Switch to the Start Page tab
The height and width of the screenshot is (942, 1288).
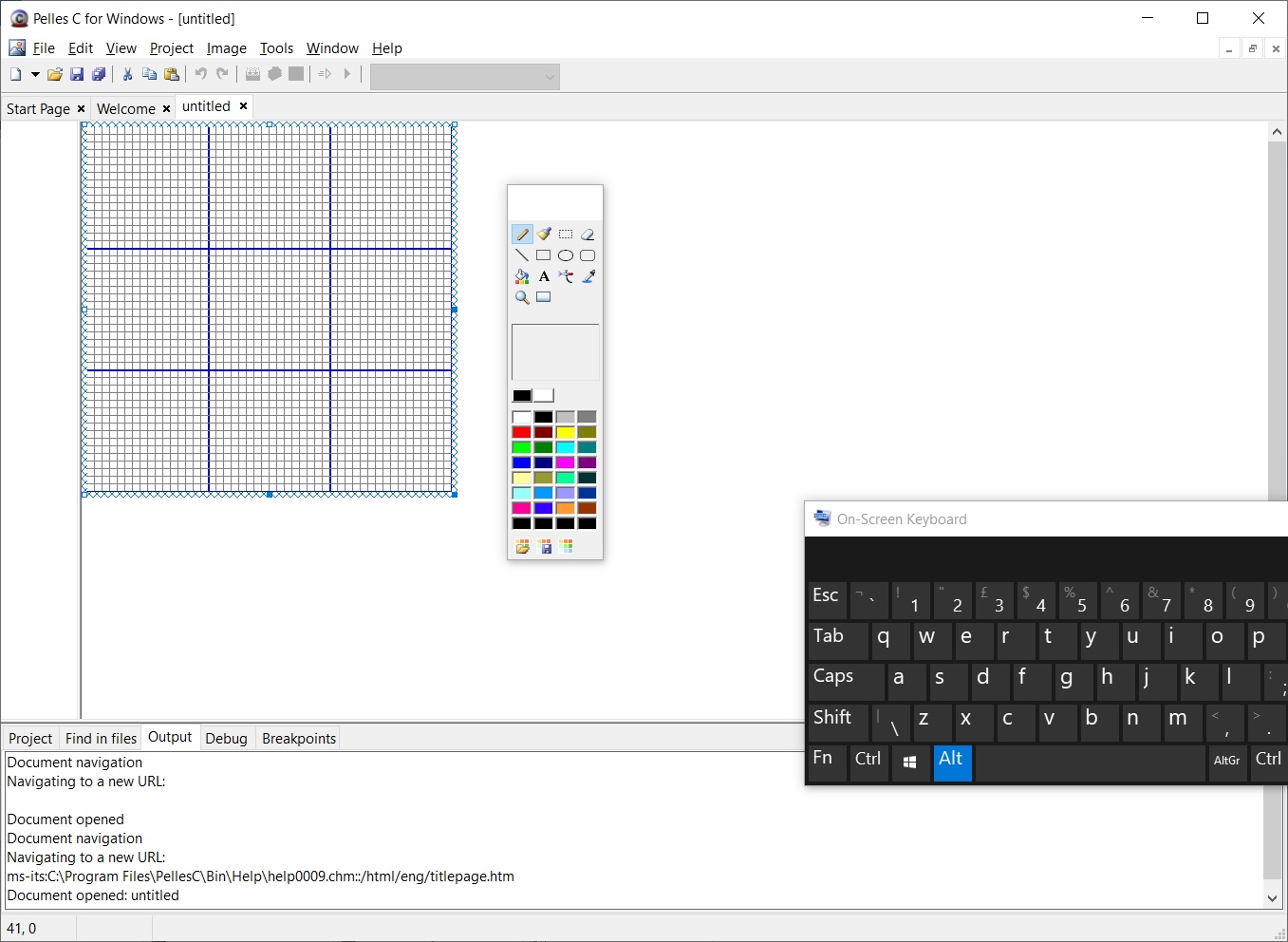tap(38, 109)
